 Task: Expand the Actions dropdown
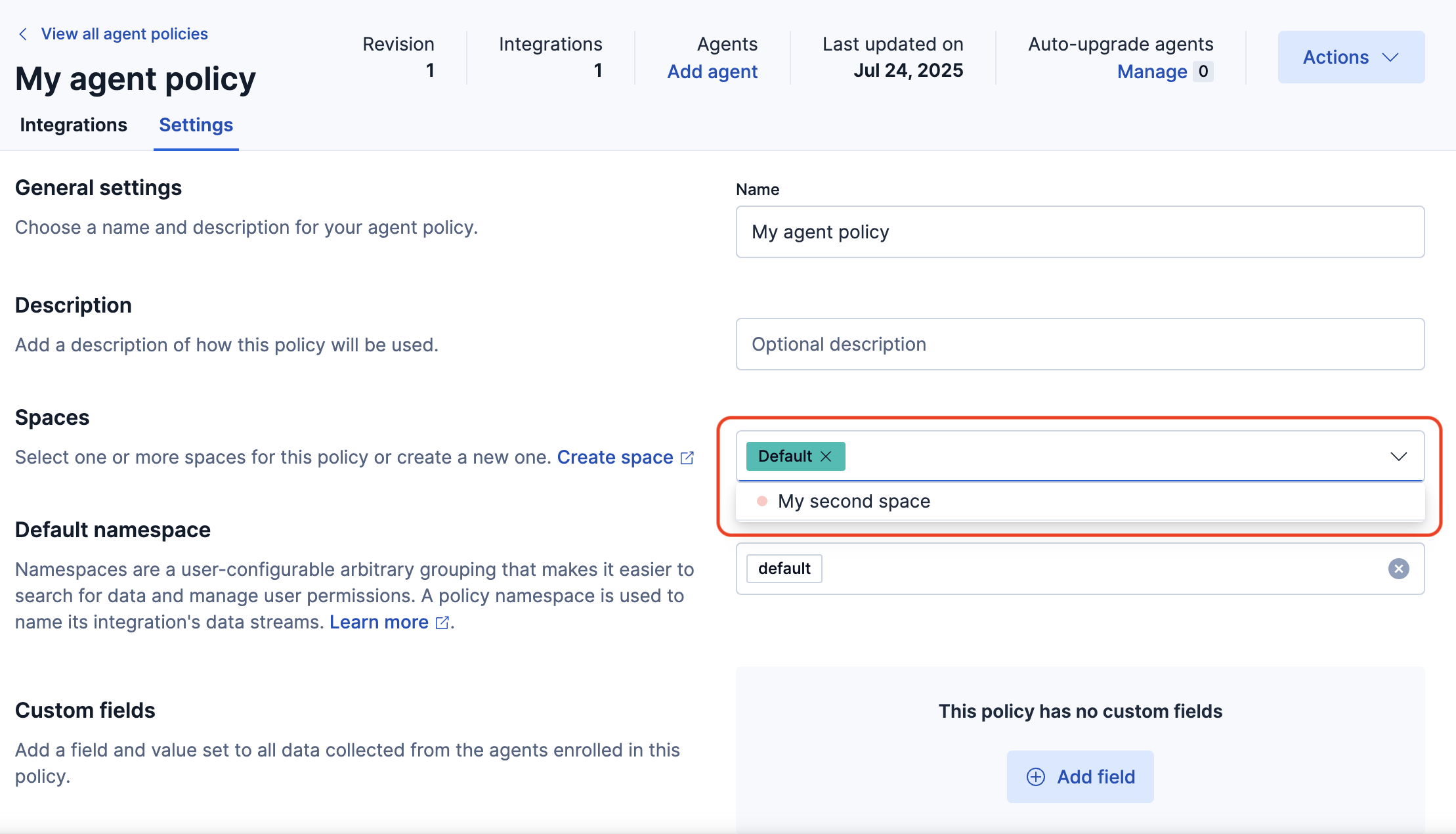click(x=1350, y=57)
